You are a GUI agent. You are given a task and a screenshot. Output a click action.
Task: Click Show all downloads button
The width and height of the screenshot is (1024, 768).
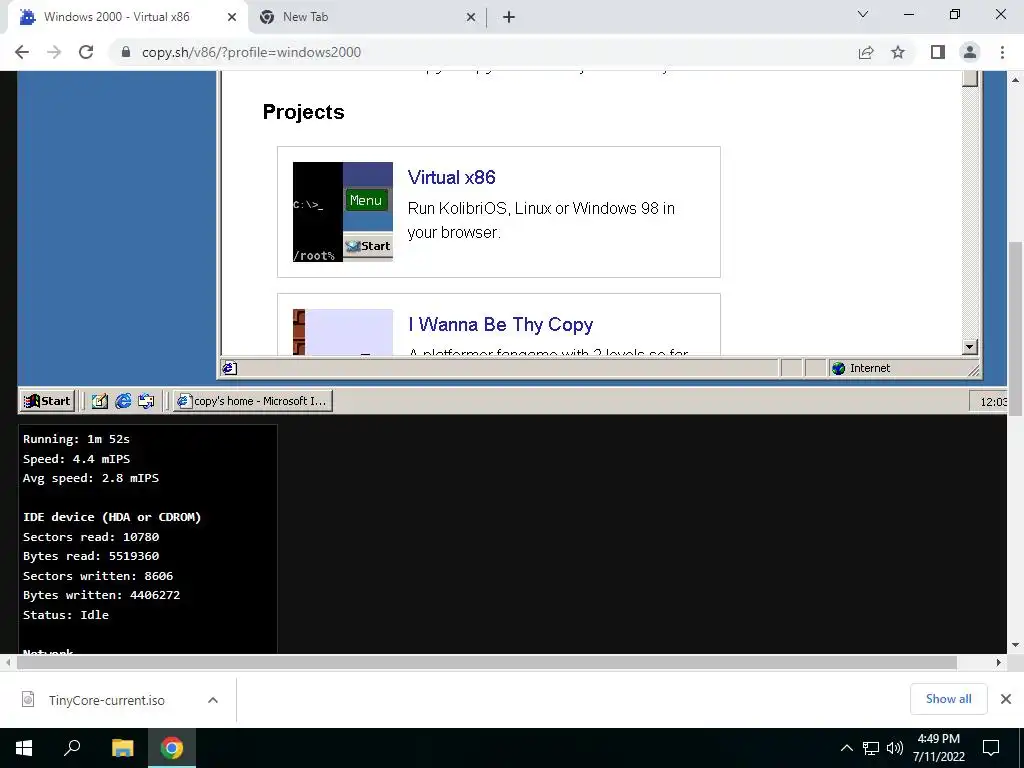pyautogui.click(x=948, y=699)
